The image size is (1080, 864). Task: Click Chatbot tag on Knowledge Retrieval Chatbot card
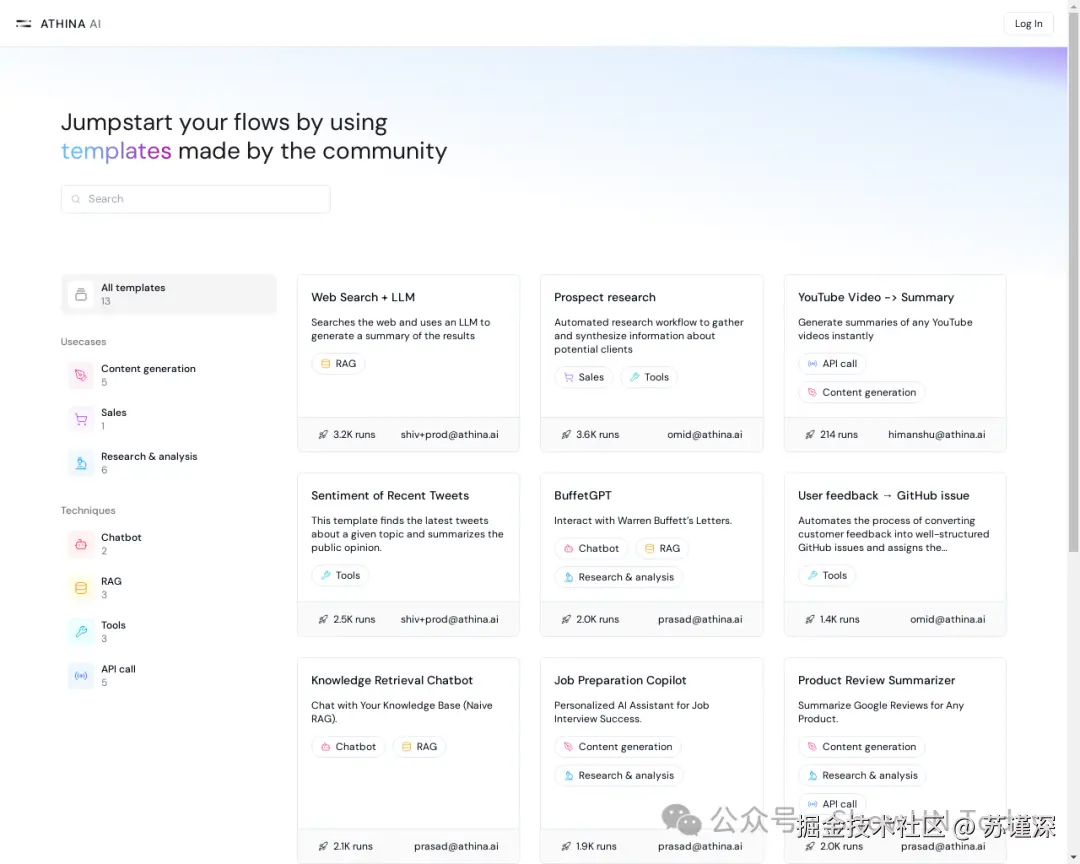pos(348,747)
